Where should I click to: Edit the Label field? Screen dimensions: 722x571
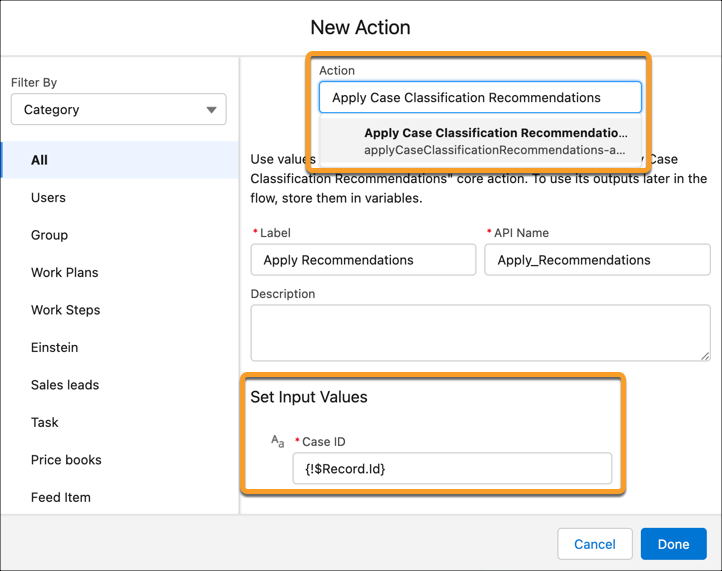click(x=363, y=260)
